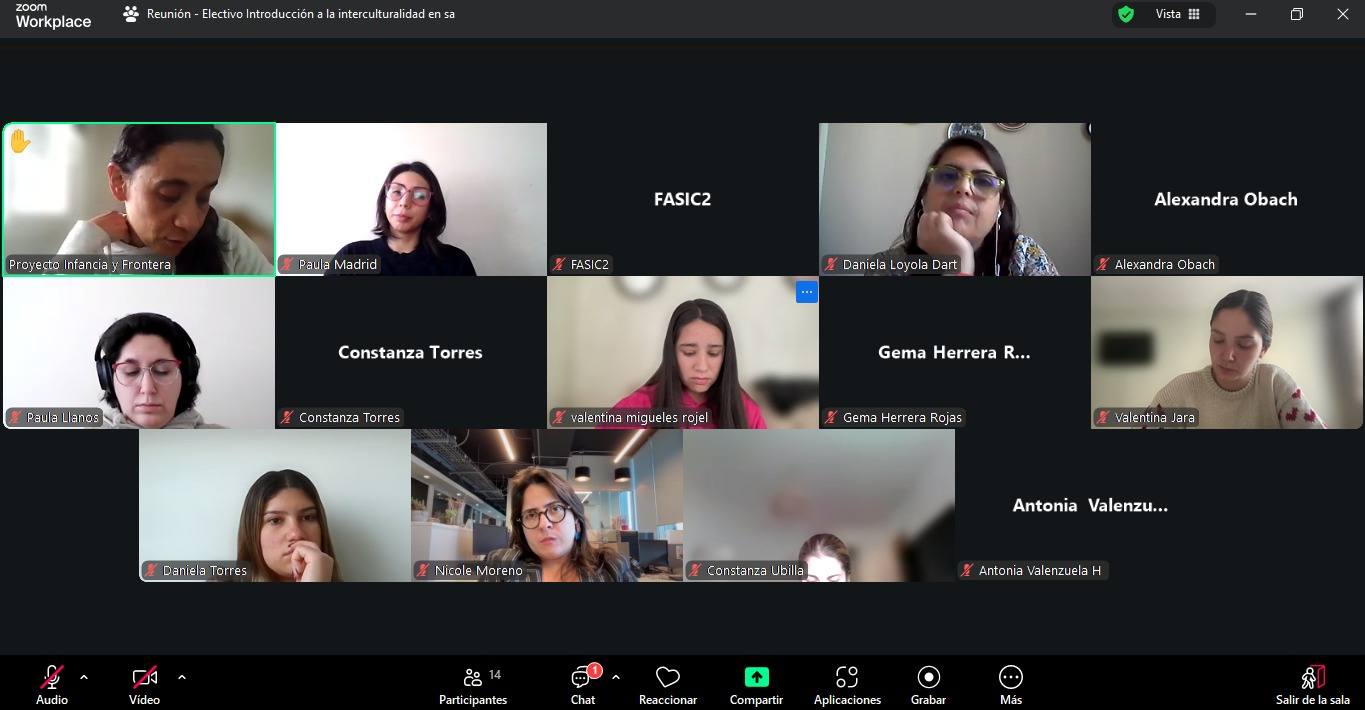1365x710 pixels.
Task: Click the FASIC2 name label
Action: pos(590,265)
